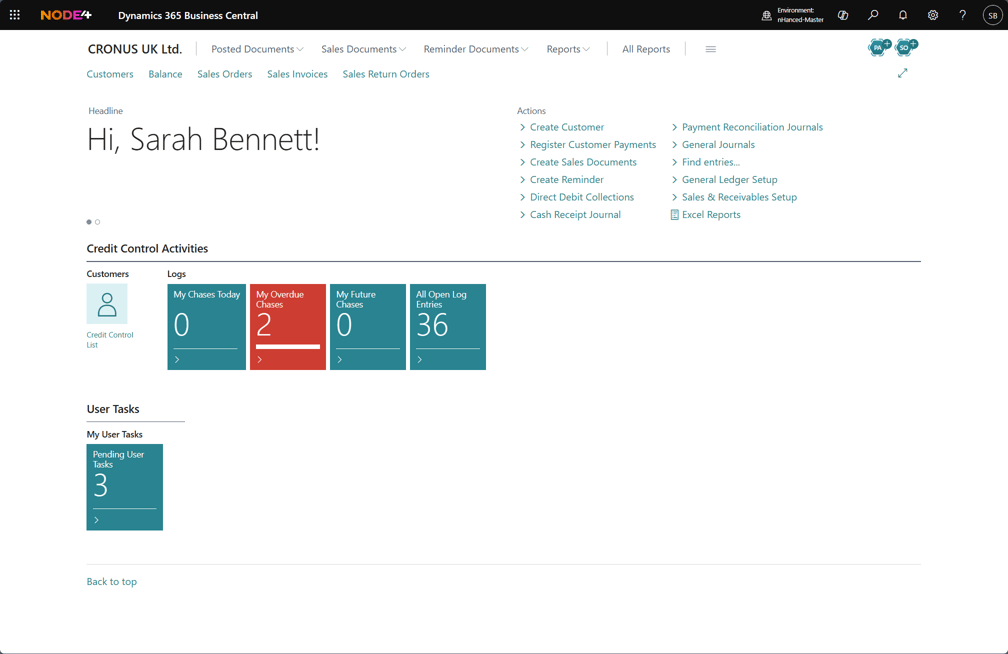
Task: Expand the Sales Documents menu
Action: click(x=363, y=49)
